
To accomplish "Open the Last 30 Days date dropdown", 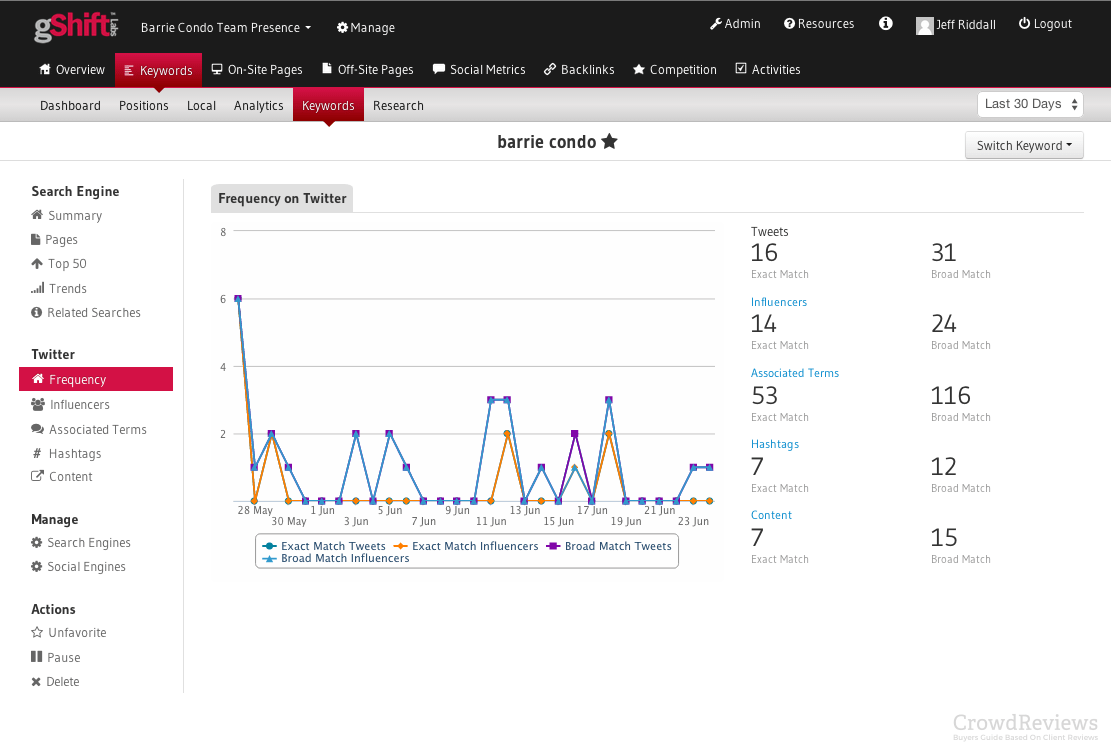I will click(1031, 104).
